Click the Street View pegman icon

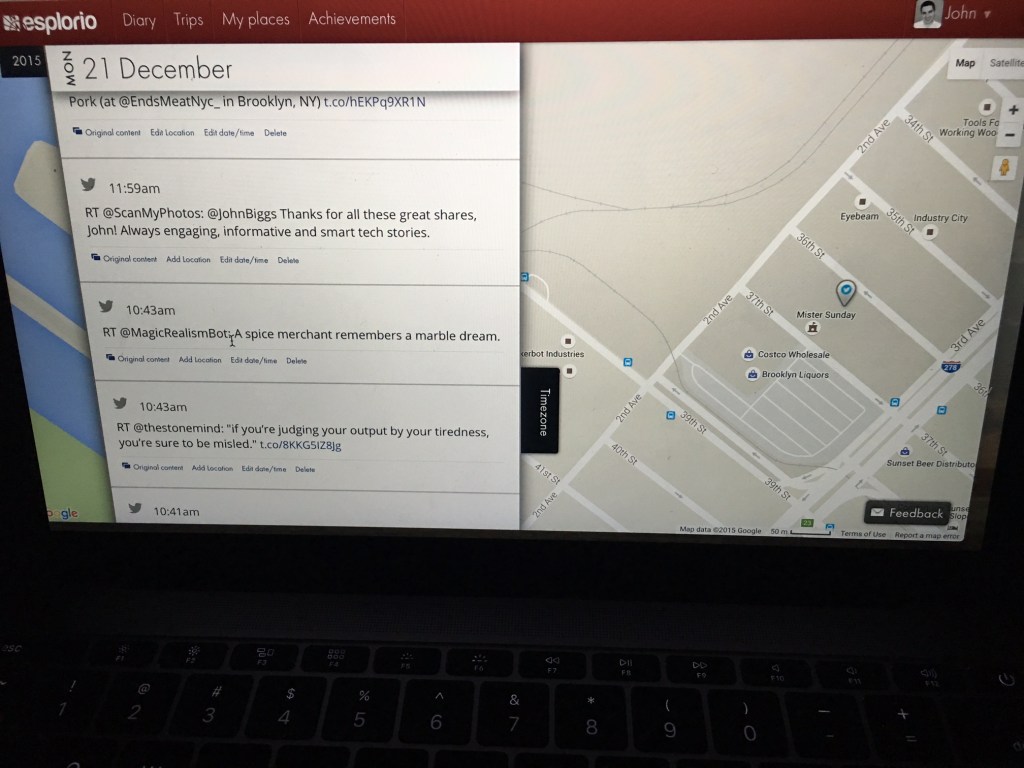[x=1005, y=168]
